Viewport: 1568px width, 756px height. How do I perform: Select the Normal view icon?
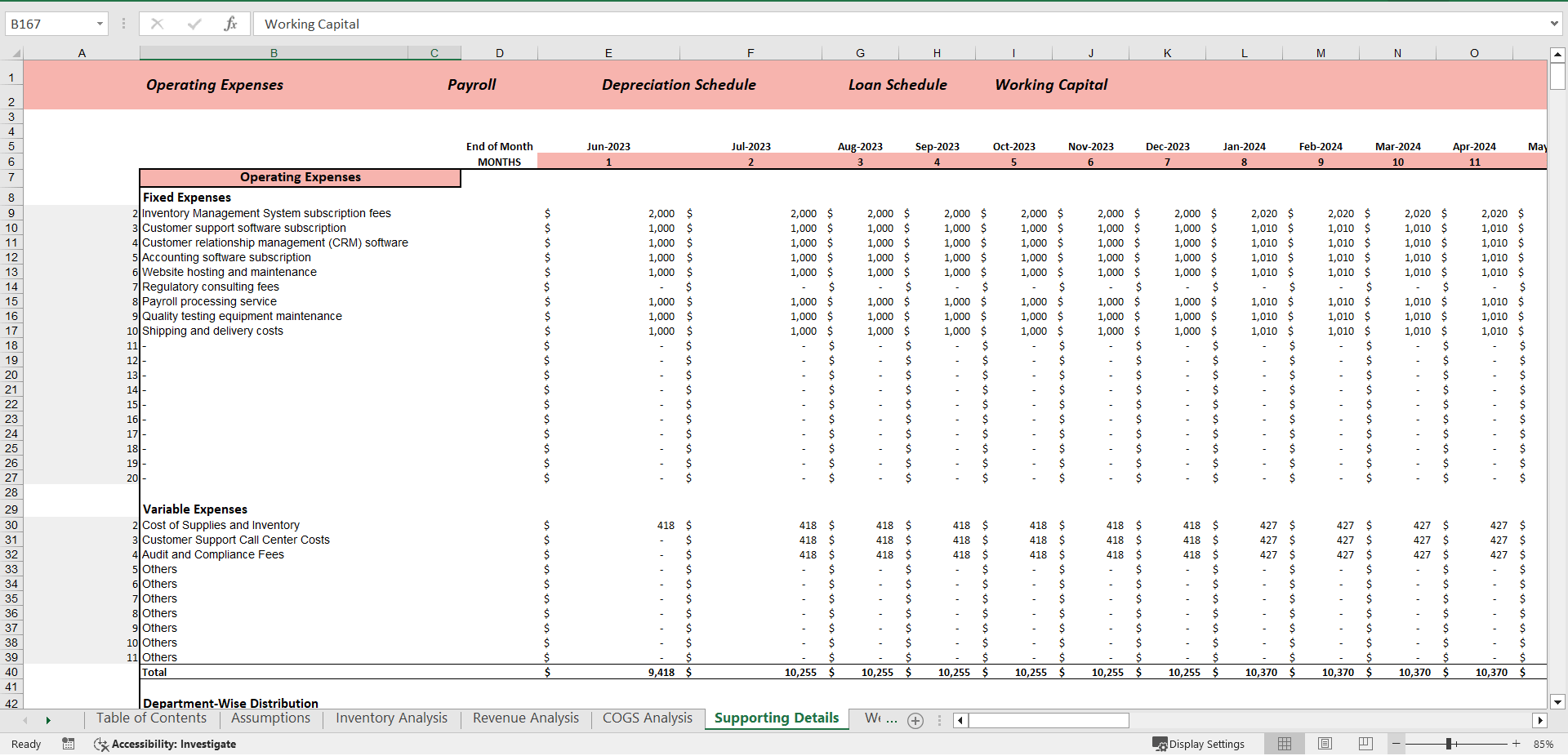[x=1284, y=744]
